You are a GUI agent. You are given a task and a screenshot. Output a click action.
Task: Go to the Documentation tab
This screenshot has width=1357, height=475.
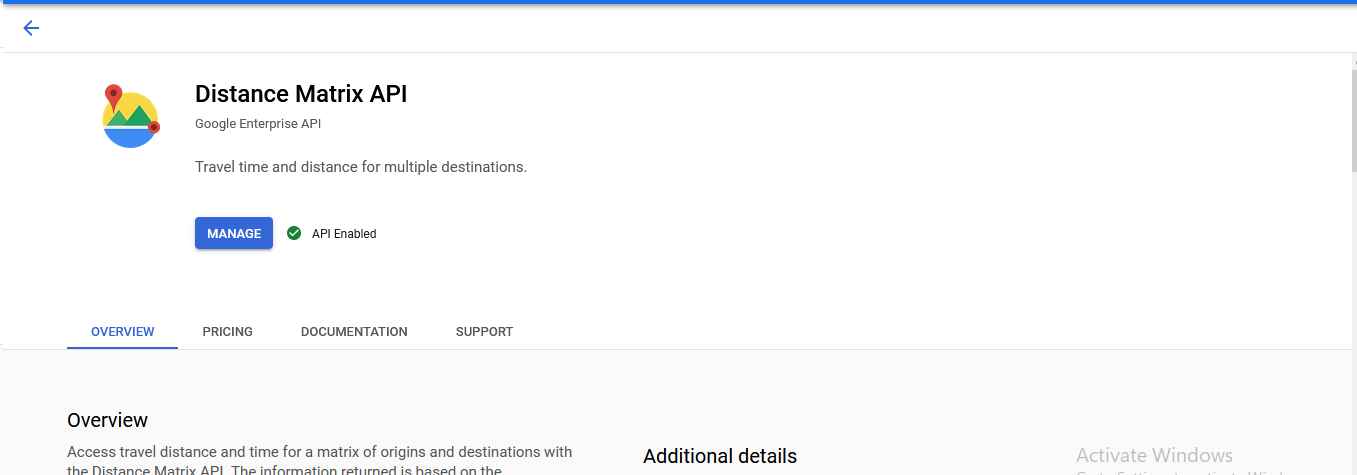(x=354, y=332)
